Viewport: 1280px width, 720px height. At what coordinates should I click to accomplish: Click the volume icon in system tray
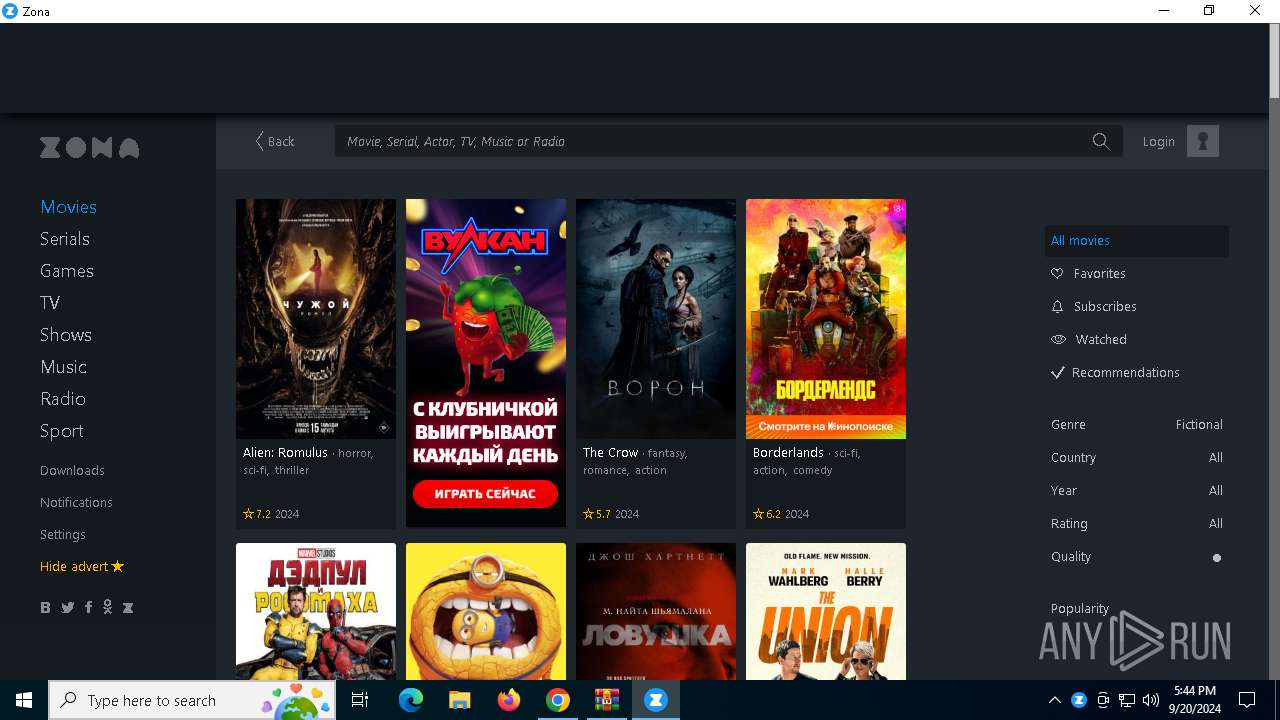click(x=1151, y=700)
